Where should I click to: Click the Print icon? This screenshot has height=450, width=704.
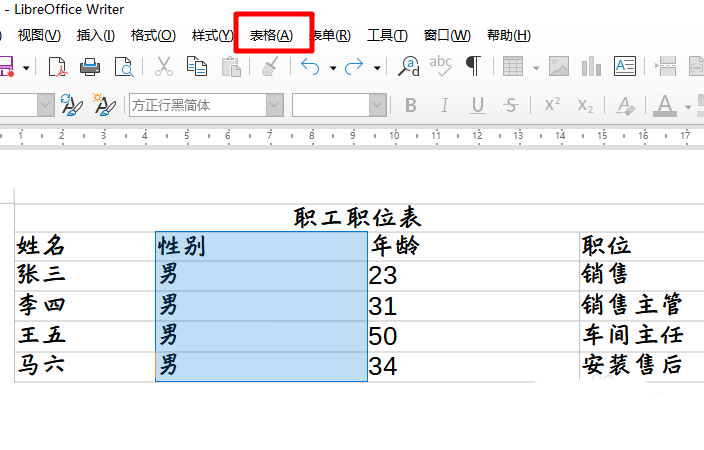click(90, 67)
